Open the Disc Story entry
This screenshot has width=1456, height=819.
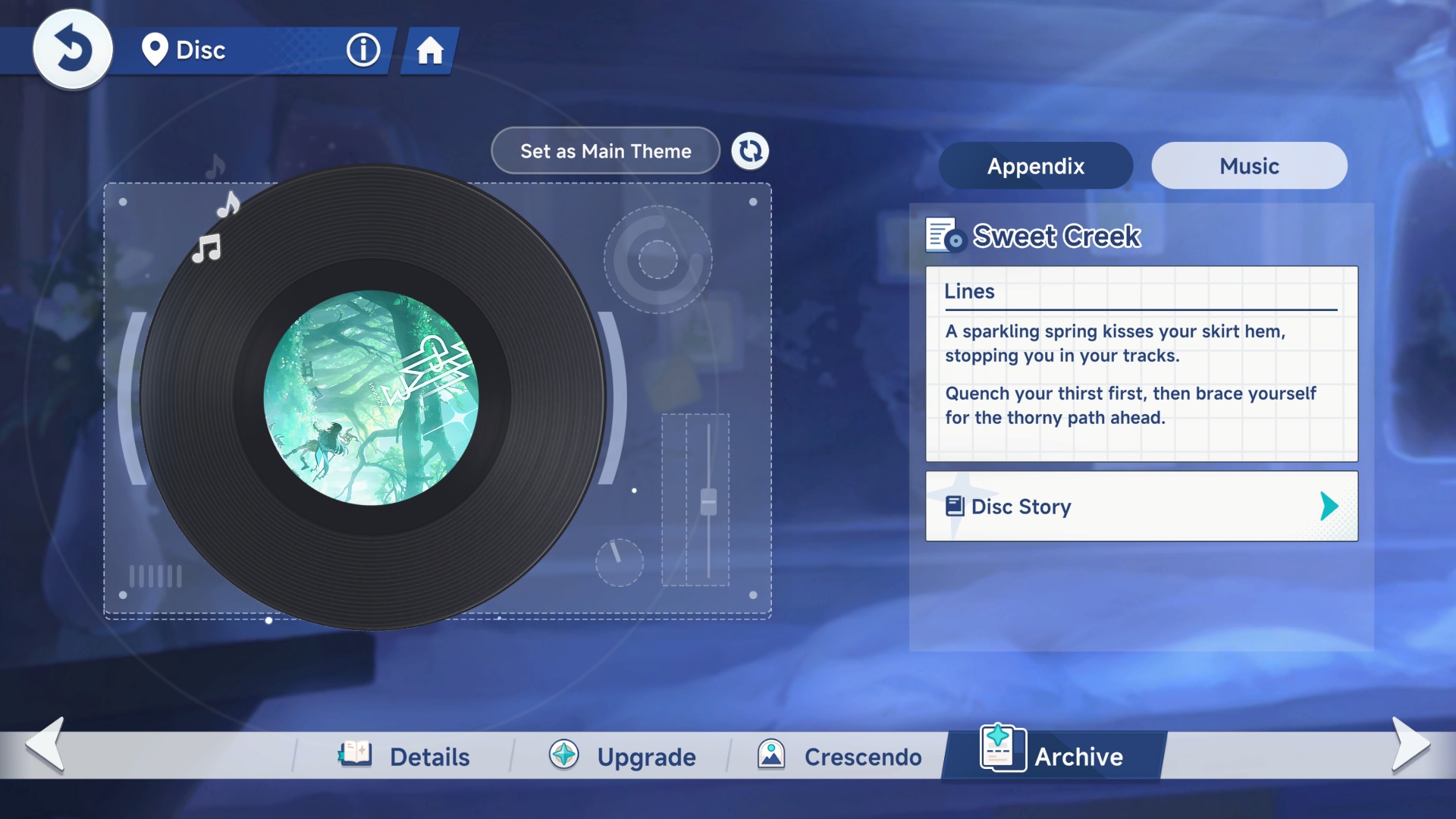click(1021, 507)
